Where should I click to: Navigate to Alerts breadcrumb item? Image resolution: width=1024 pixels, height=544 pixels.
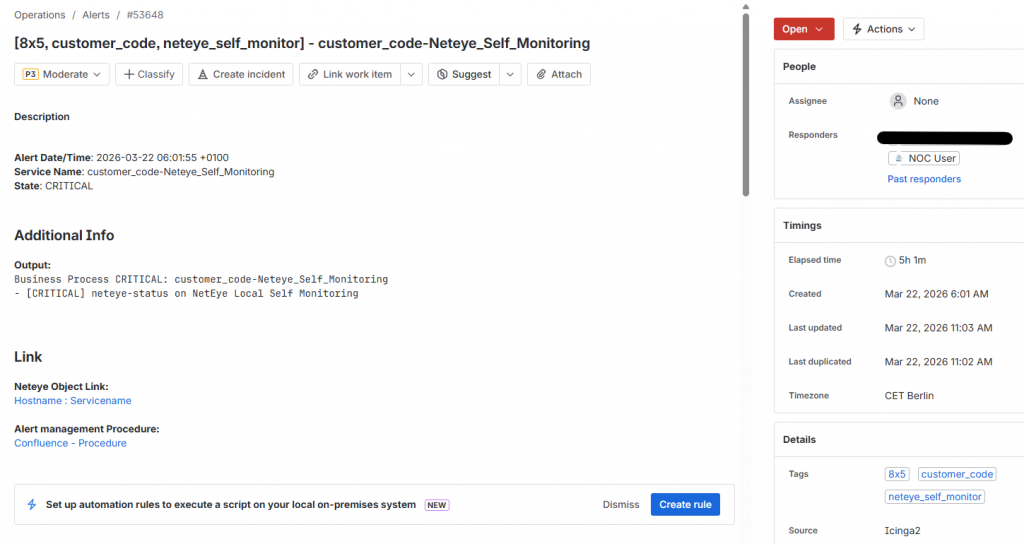pos(97,15)
